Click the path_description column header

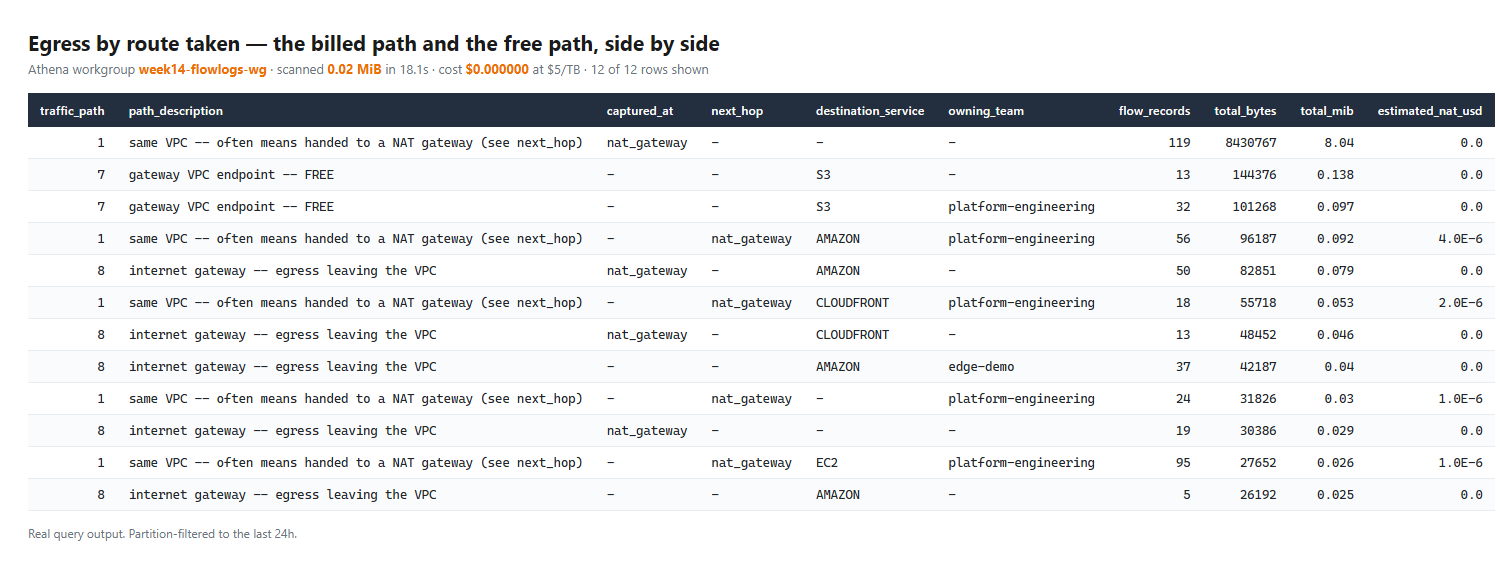click(x=176, y=111)
